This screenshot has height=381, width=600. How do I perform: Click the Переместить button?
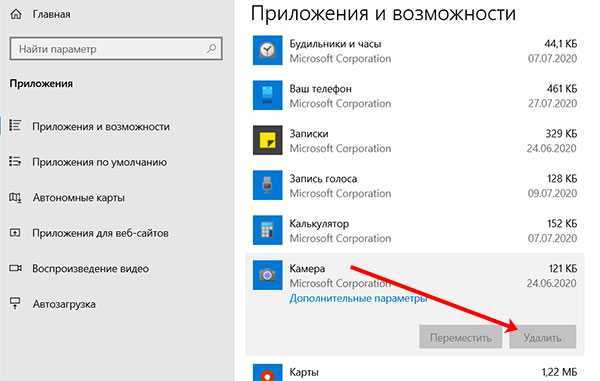coord(461,337)
